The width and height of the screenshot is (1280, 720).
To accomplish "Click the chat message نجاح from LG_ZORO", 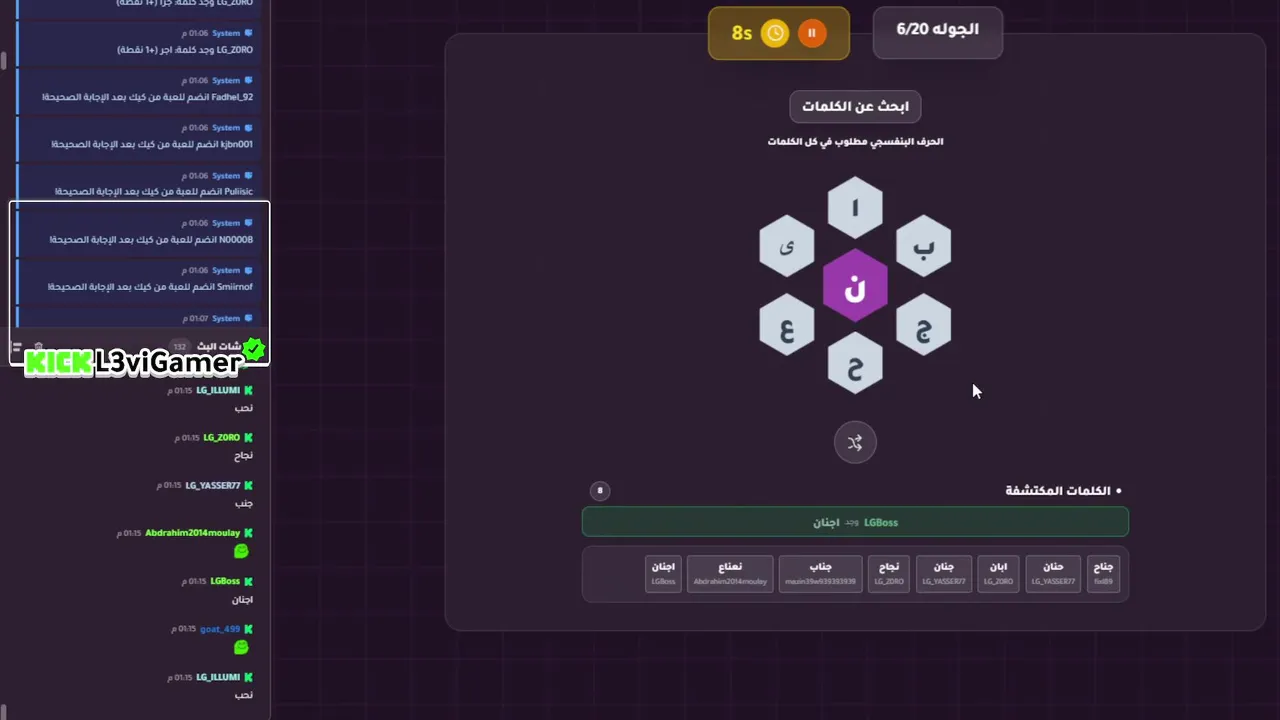I will [x=243, y=455].
